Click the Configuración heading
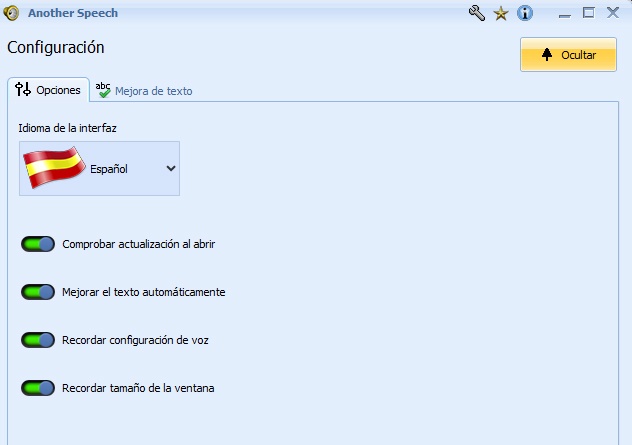This screenshot has width=632, height=445. 56,48
